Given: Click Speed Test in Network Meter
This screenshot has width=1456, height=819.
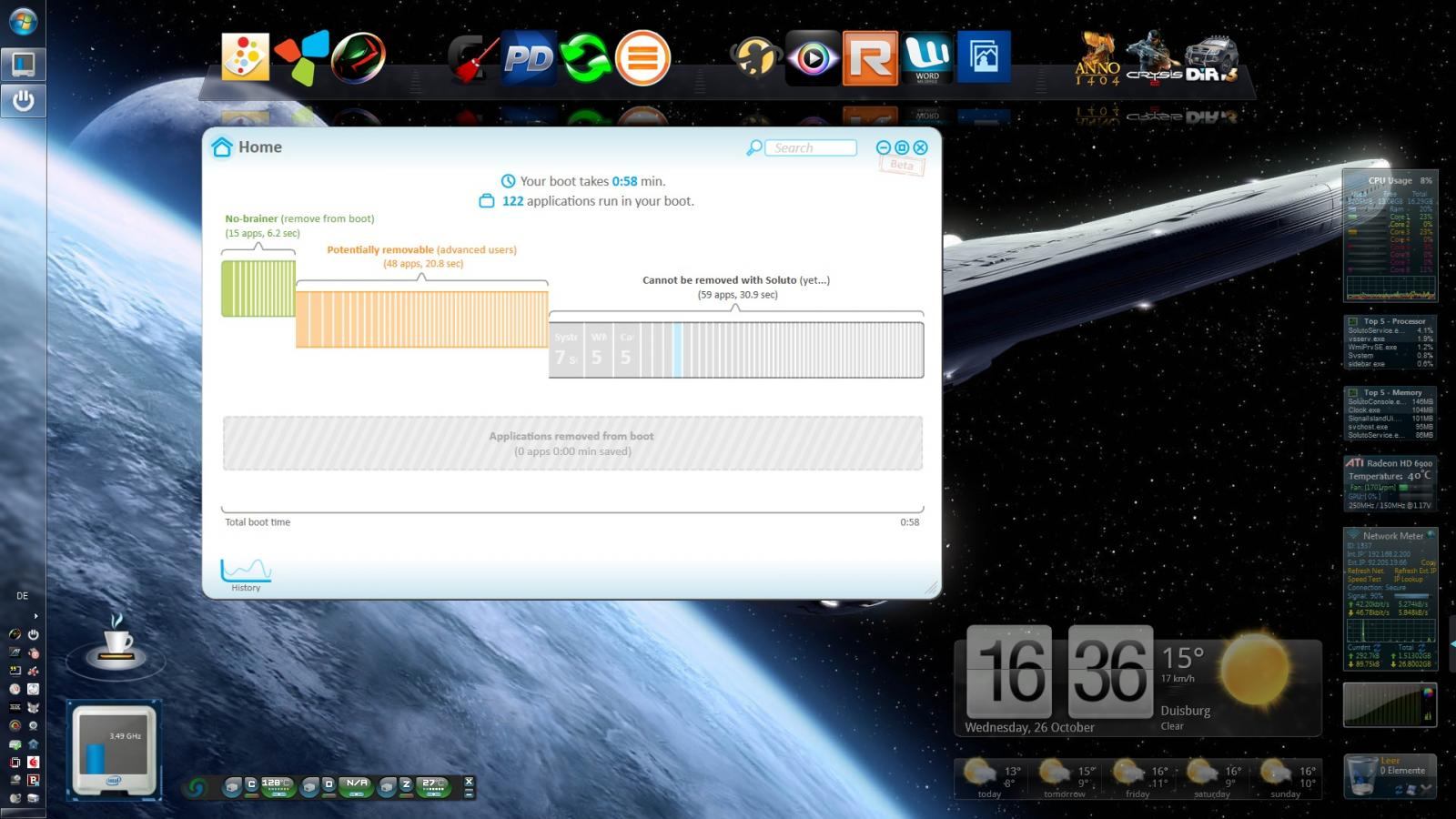Looking at the screenshot, I should pos(1364,580).
